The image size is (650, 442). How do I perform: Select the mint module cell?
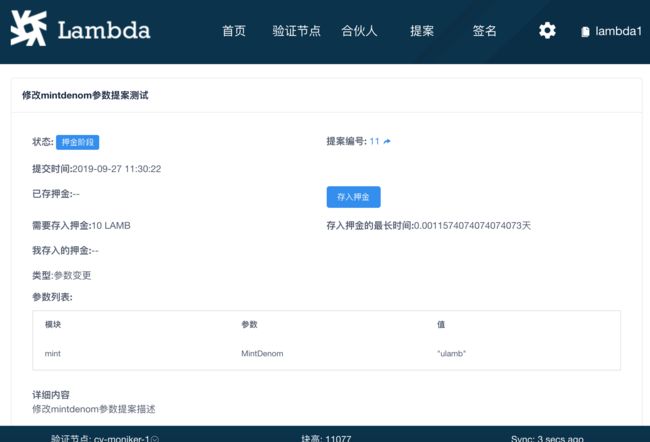53,354
